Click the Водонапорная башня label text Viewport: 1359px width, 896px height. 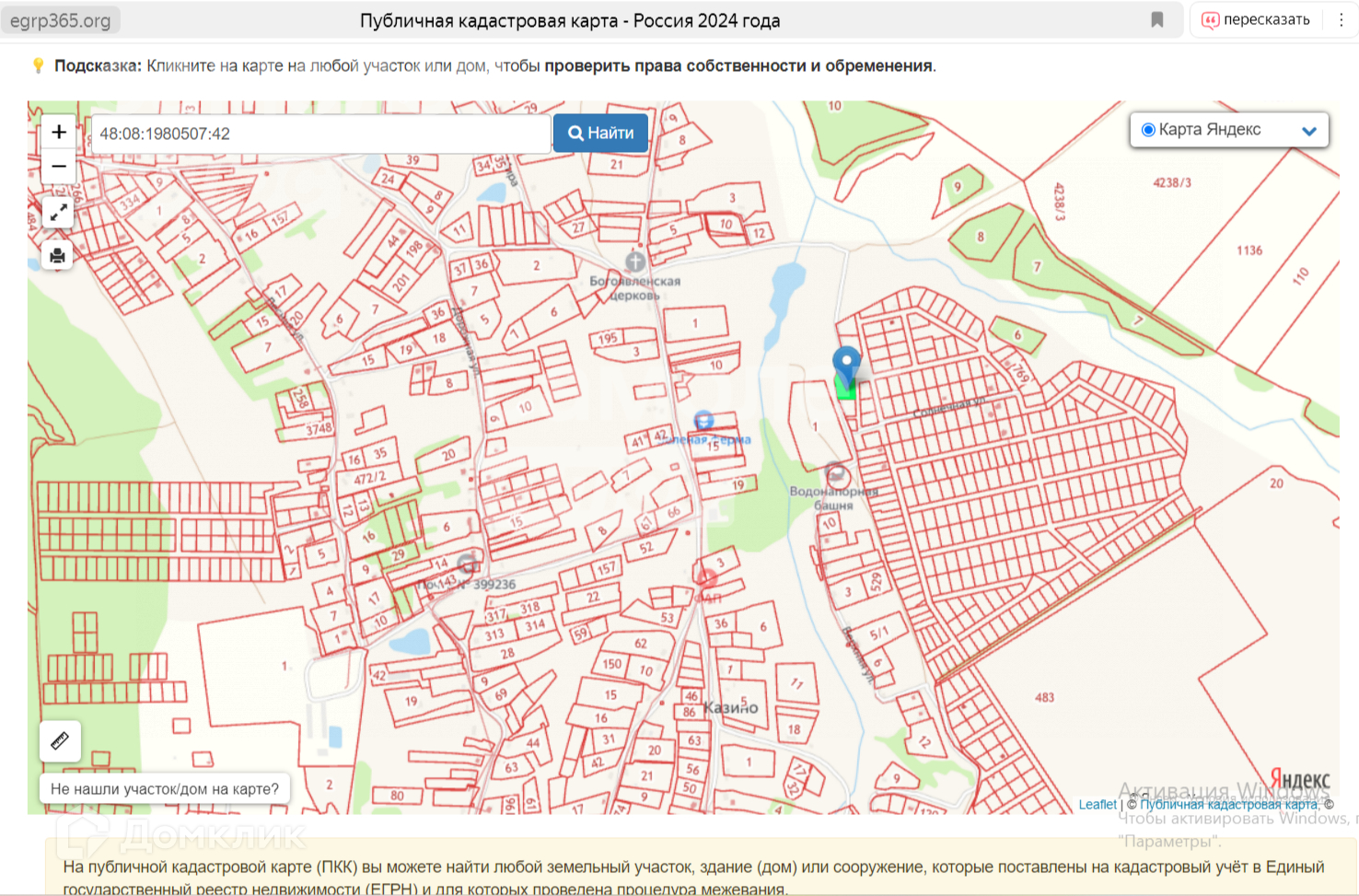pos(834,498)
